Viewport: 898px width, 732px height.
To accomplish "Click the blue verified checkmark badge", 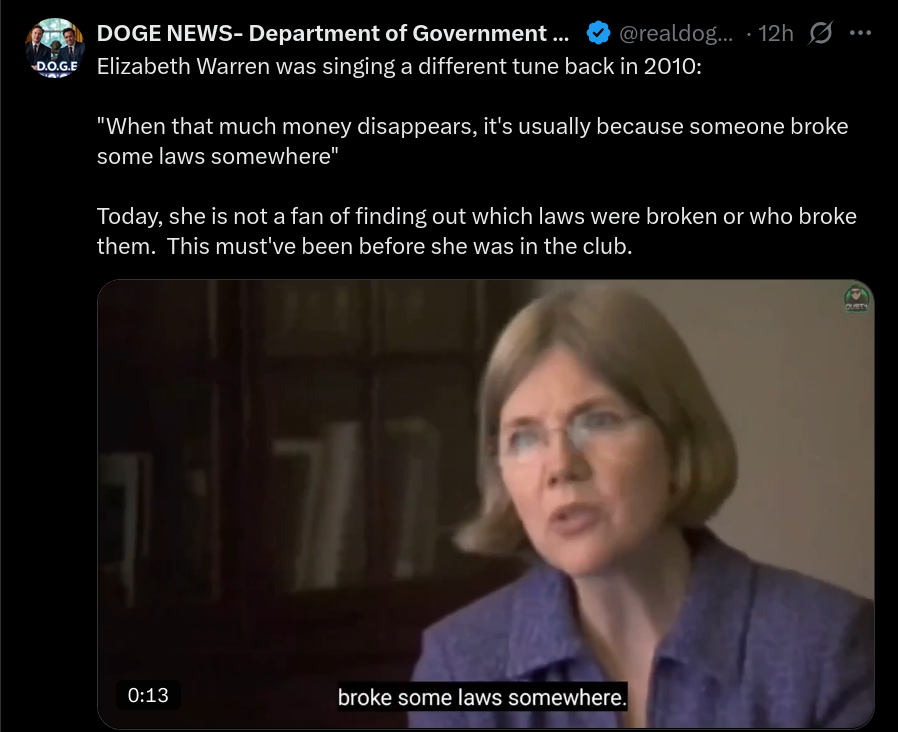I will point(598,33).
